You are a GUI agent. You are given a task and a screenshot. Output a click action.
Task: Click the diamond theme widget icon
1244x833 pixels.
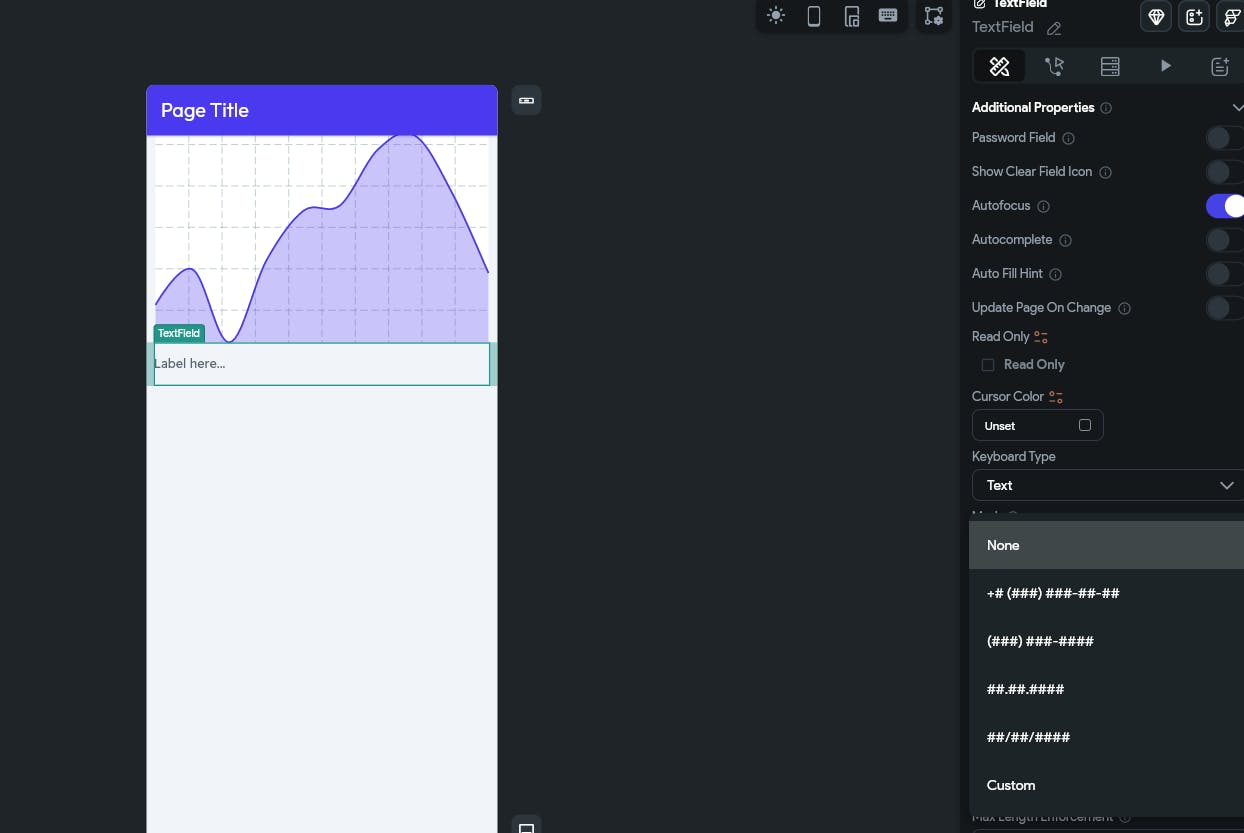(1156, 16)
